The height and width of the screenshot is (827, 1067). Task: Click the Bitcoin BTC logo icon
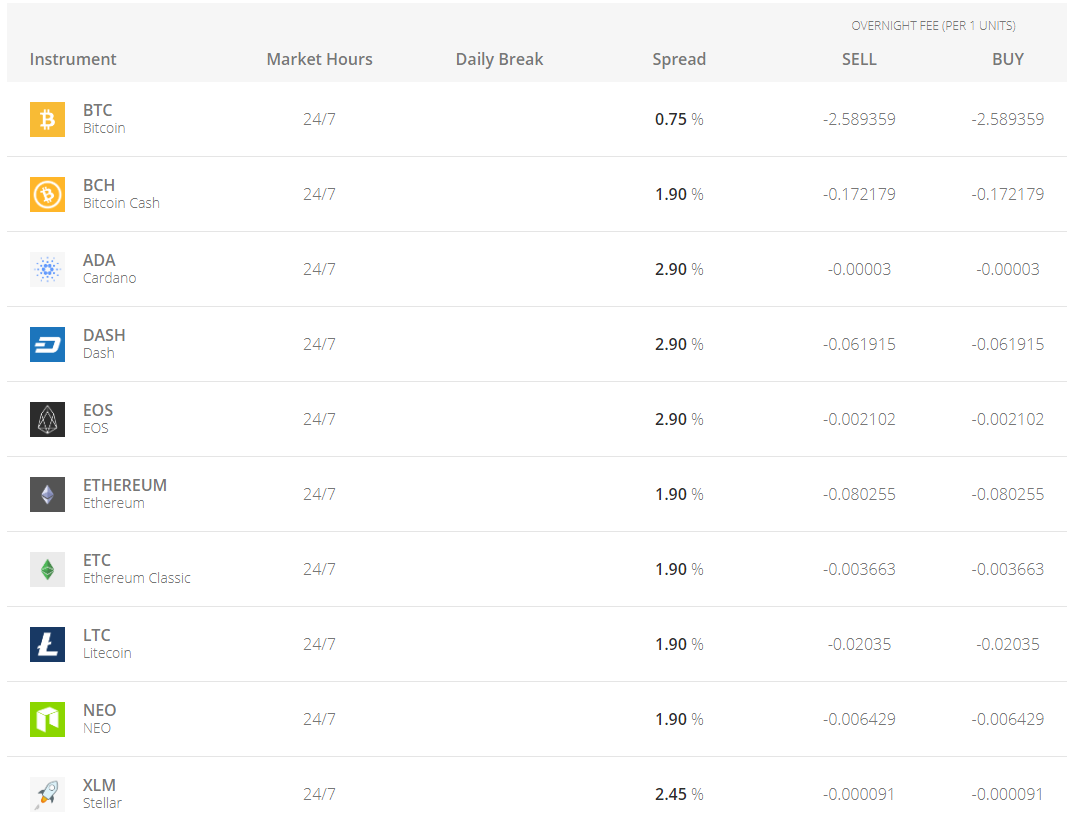coord(48,119)
